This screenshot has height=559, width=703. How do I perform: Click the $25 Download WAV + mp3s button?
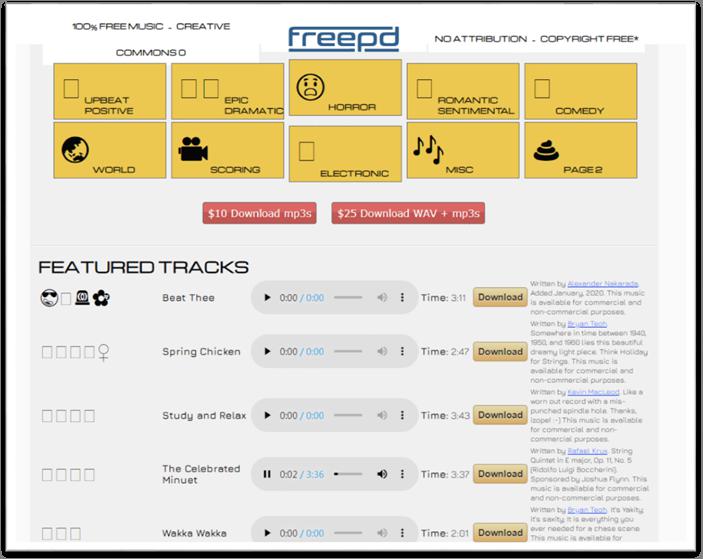pyautogui.click(x=408, y=213)
